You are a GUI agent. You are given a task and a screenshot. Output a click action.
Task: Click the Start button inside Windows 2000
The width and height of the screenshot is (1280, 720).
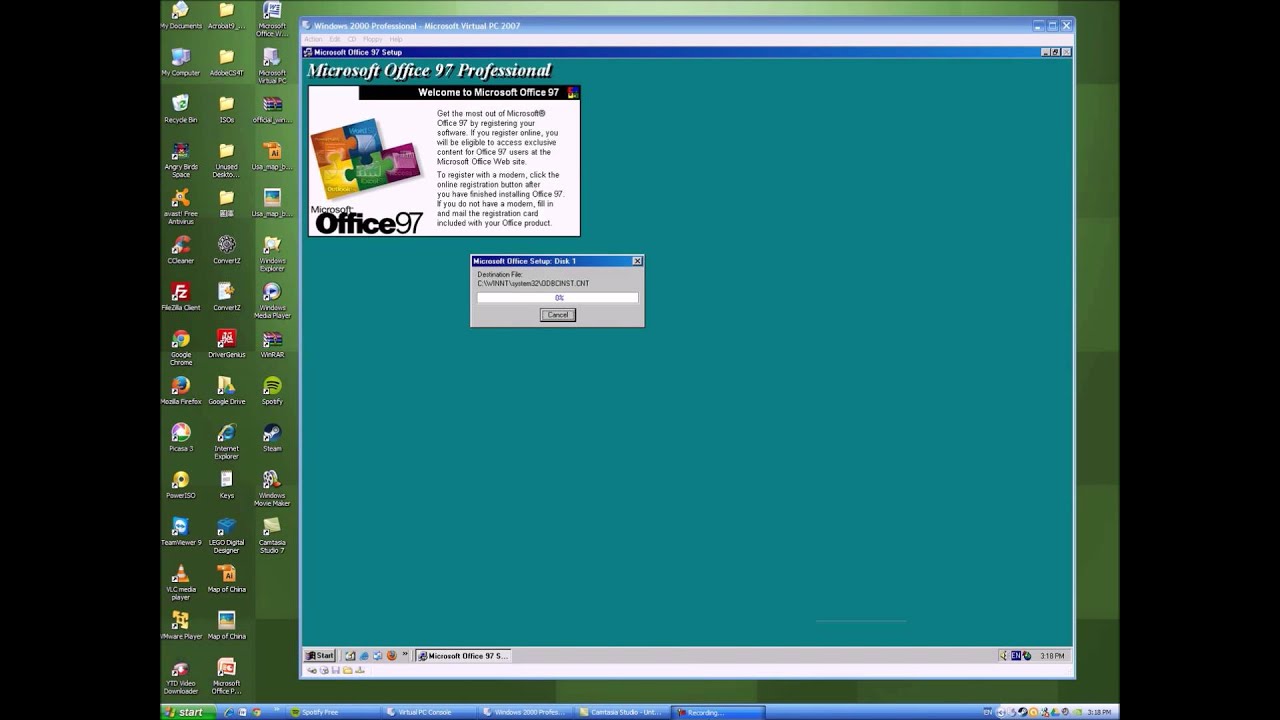320,655
